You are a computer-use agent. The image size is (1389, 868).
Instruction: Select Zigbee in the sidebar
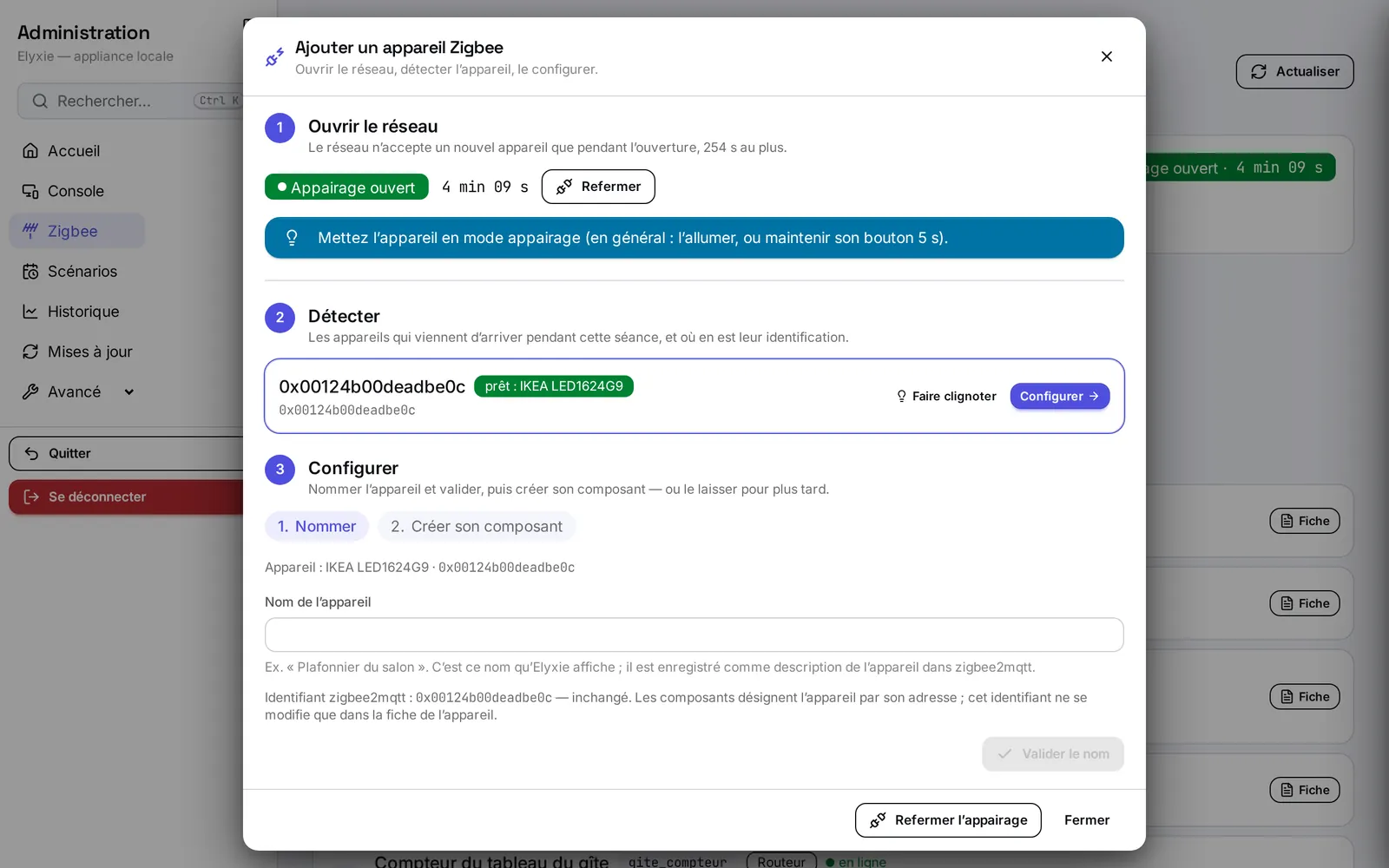point(76,231)
